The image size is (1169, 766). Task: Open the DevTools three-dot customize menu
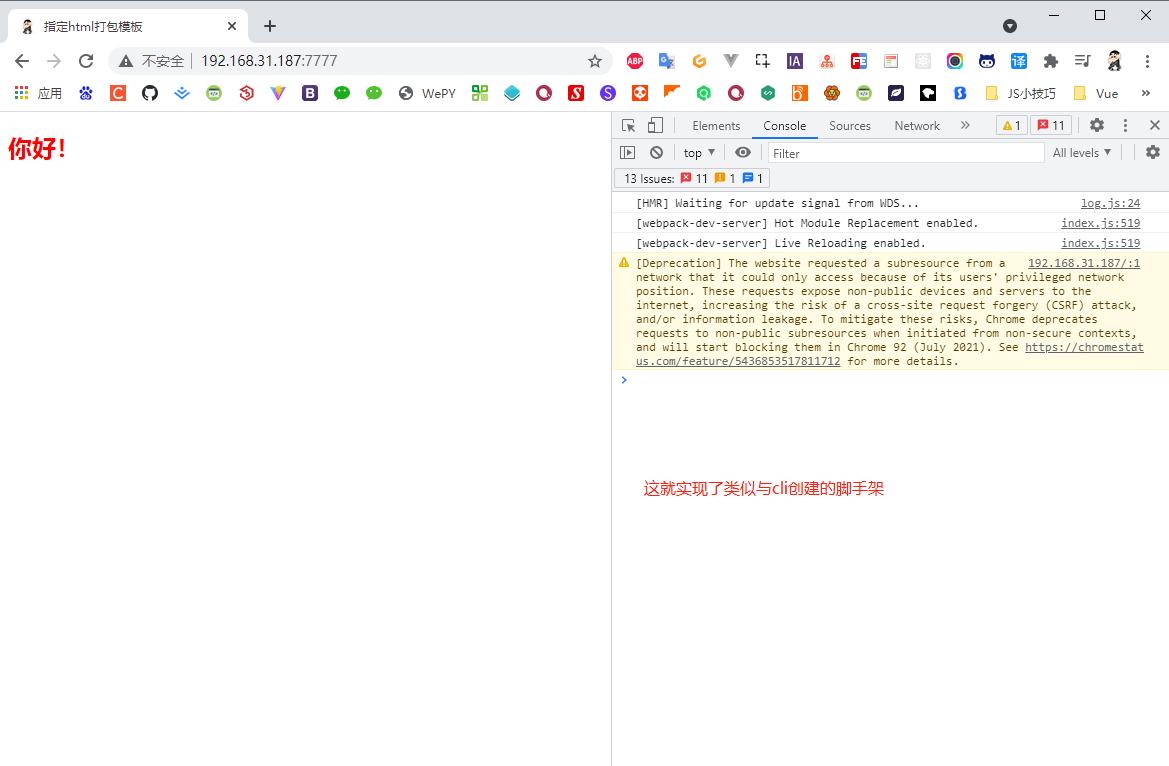(1126, 125)
